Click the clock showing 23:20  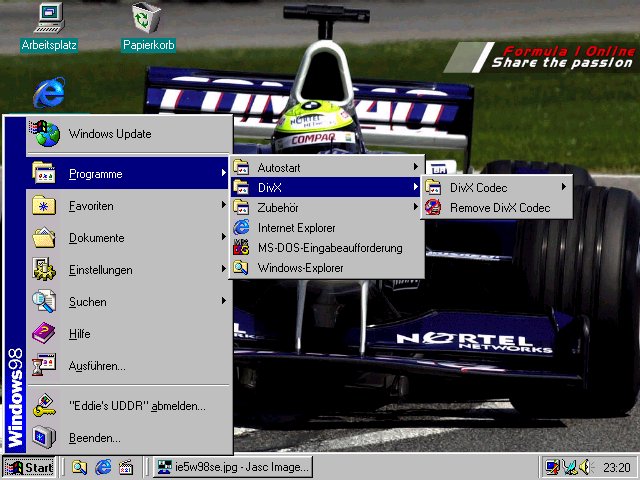(x=617, y=467)
